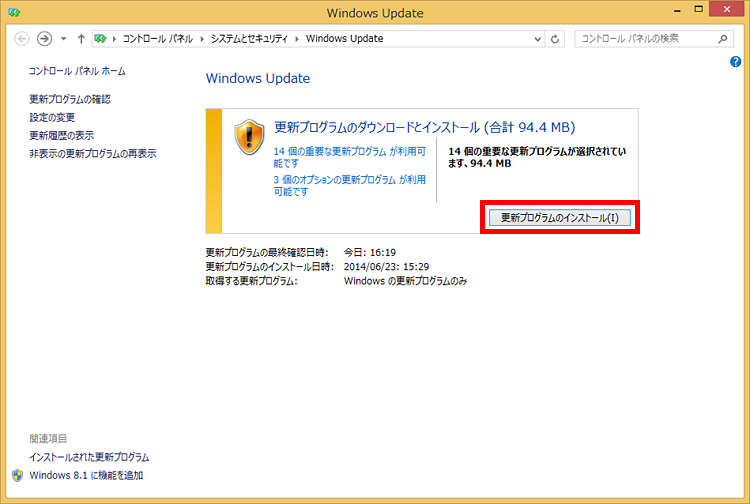Screen dimensions: 750x504
Task: Click the Back navigation arrow
Action: tap(22, 39)
